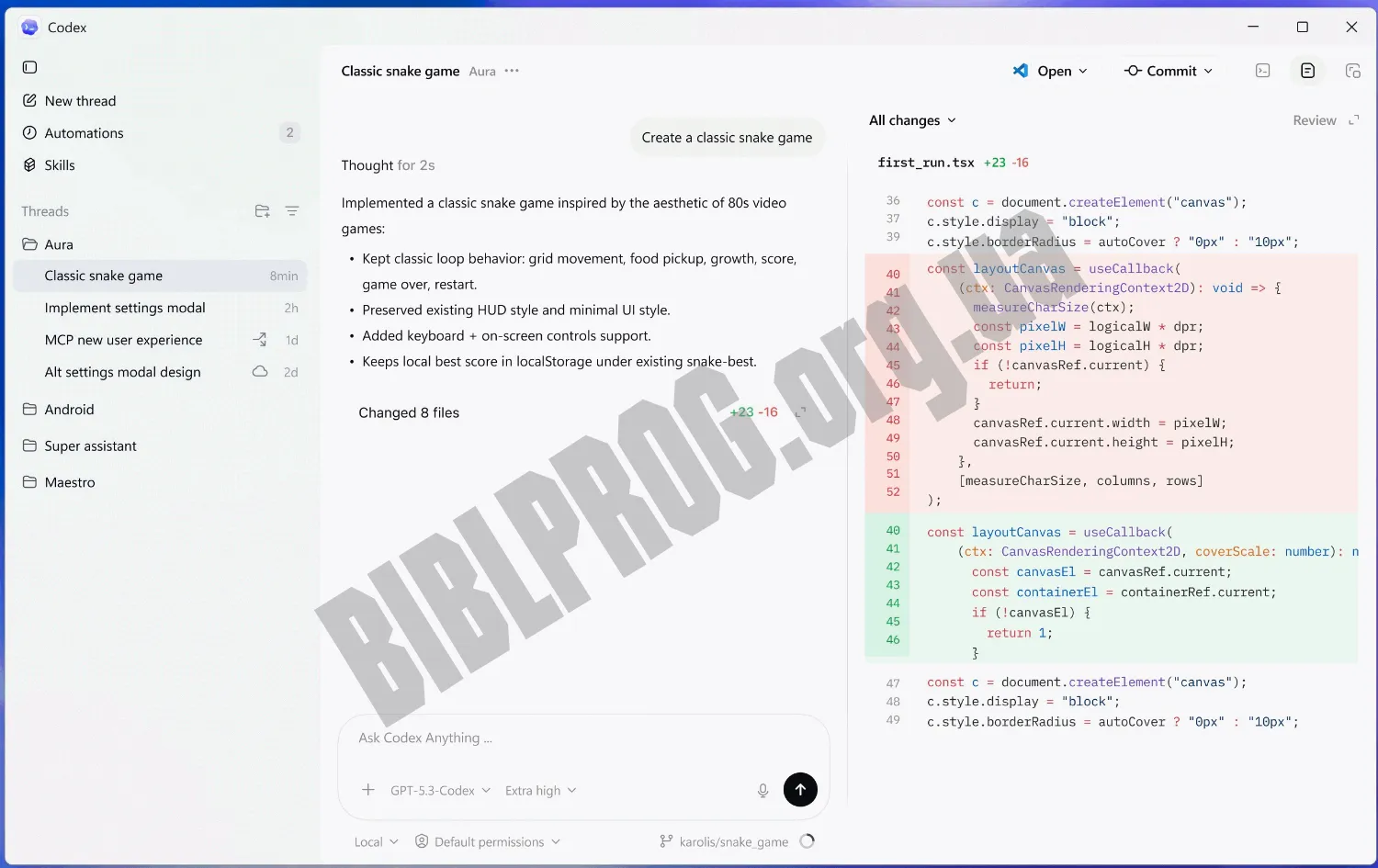The image size is (1378, 868).
Task: Click the Changed 8 files summary
Action: pyautogui.click(x=409, y=412)
